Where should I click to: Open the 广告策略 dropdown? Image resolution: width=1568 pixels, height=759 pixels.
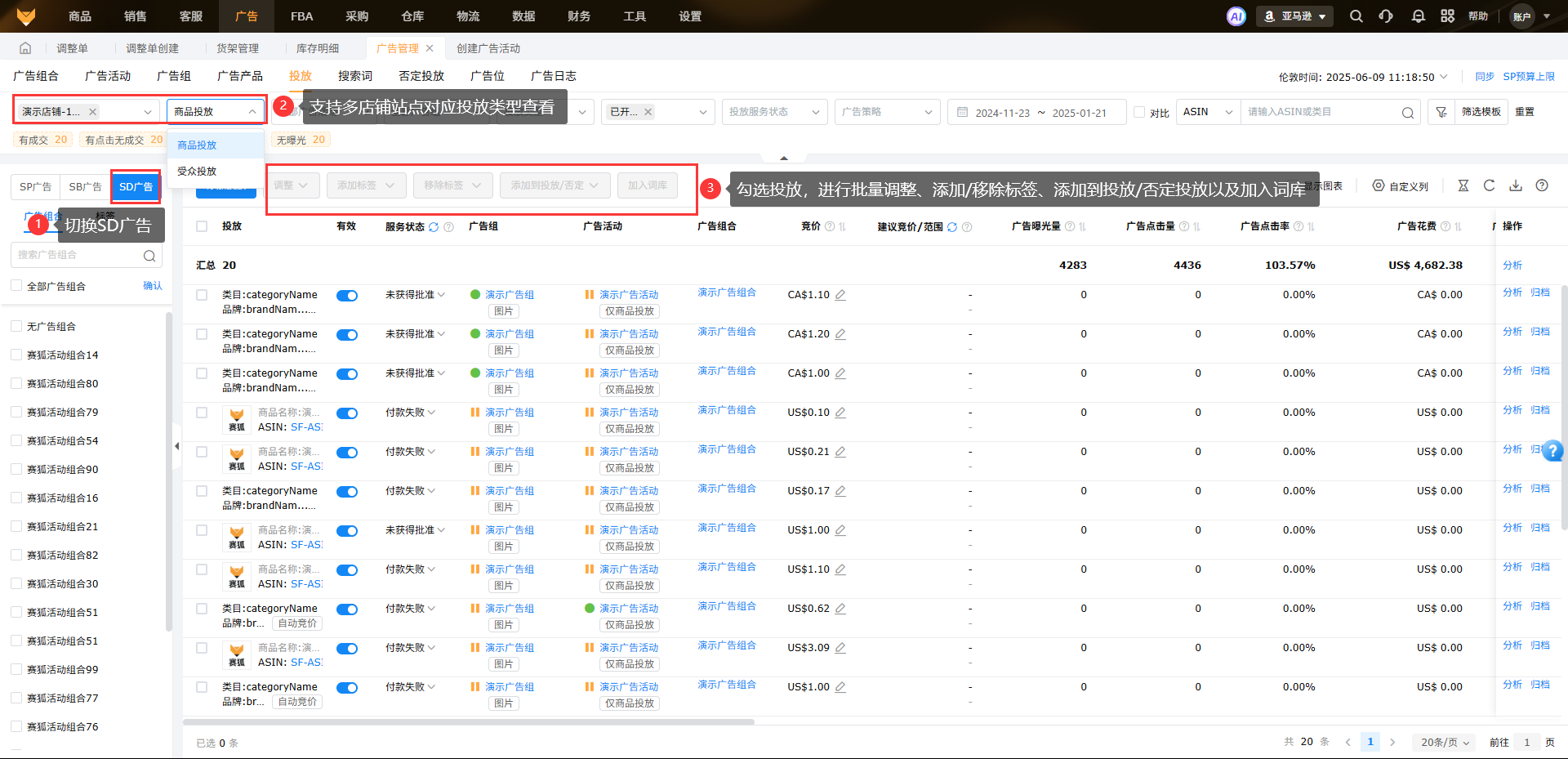tap(887, 112)
